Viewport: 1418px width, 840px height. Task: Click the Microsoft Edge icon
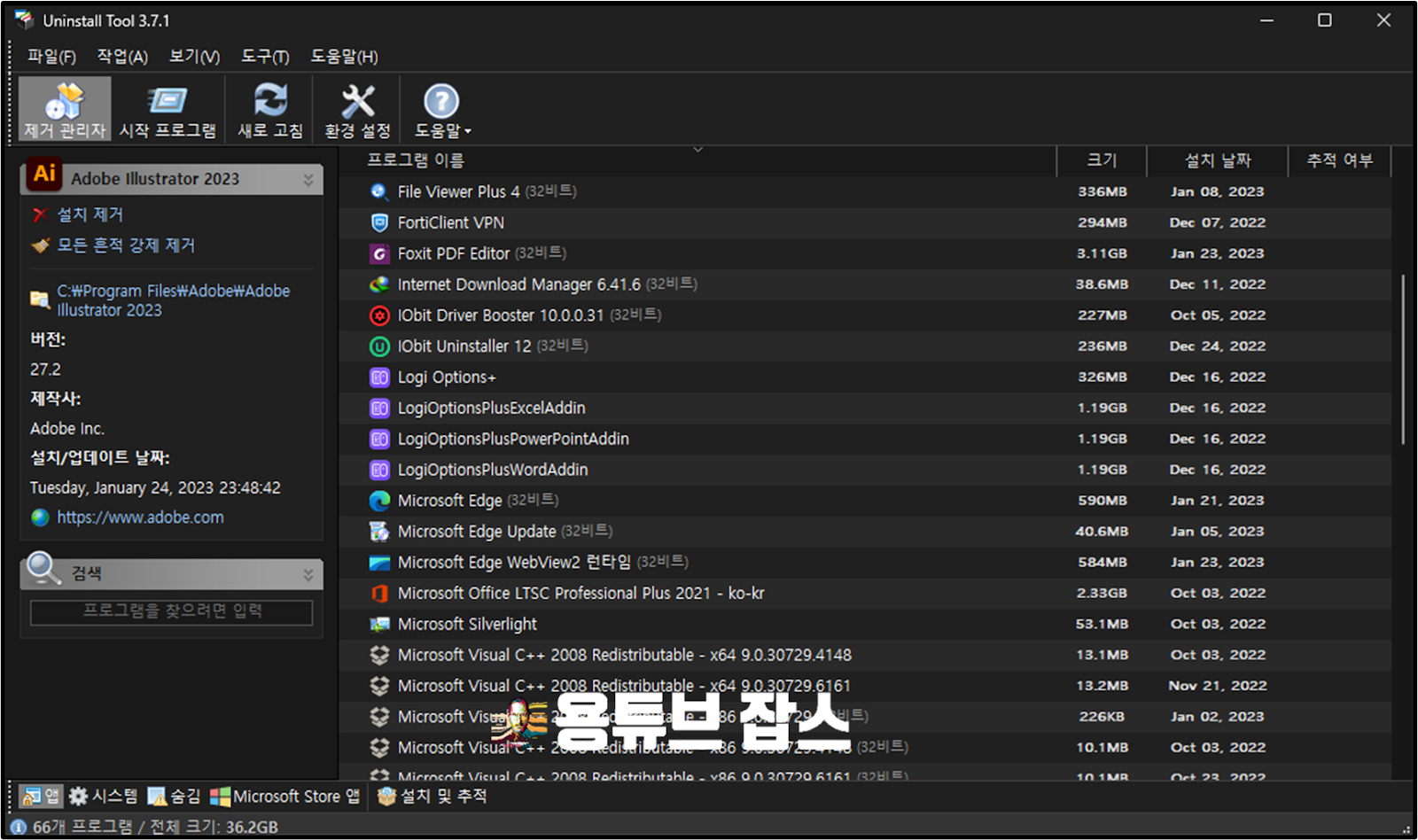coord(379,501)
